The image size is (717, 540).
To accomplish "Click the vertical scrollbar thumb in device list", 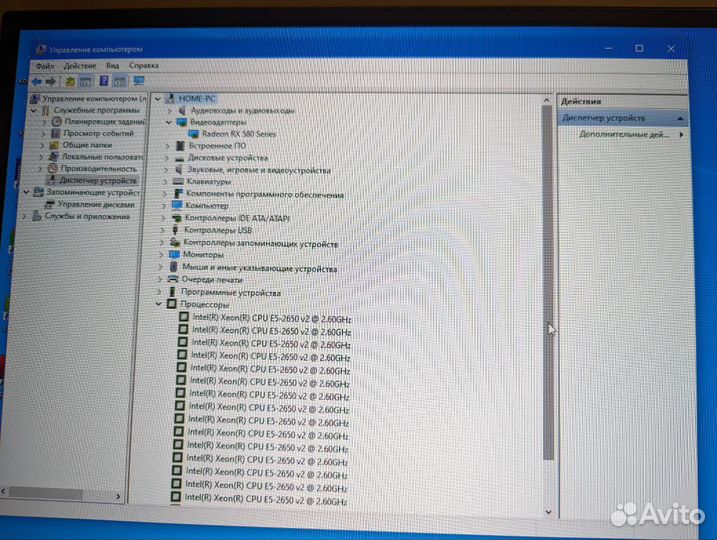I will coord(548,283).
